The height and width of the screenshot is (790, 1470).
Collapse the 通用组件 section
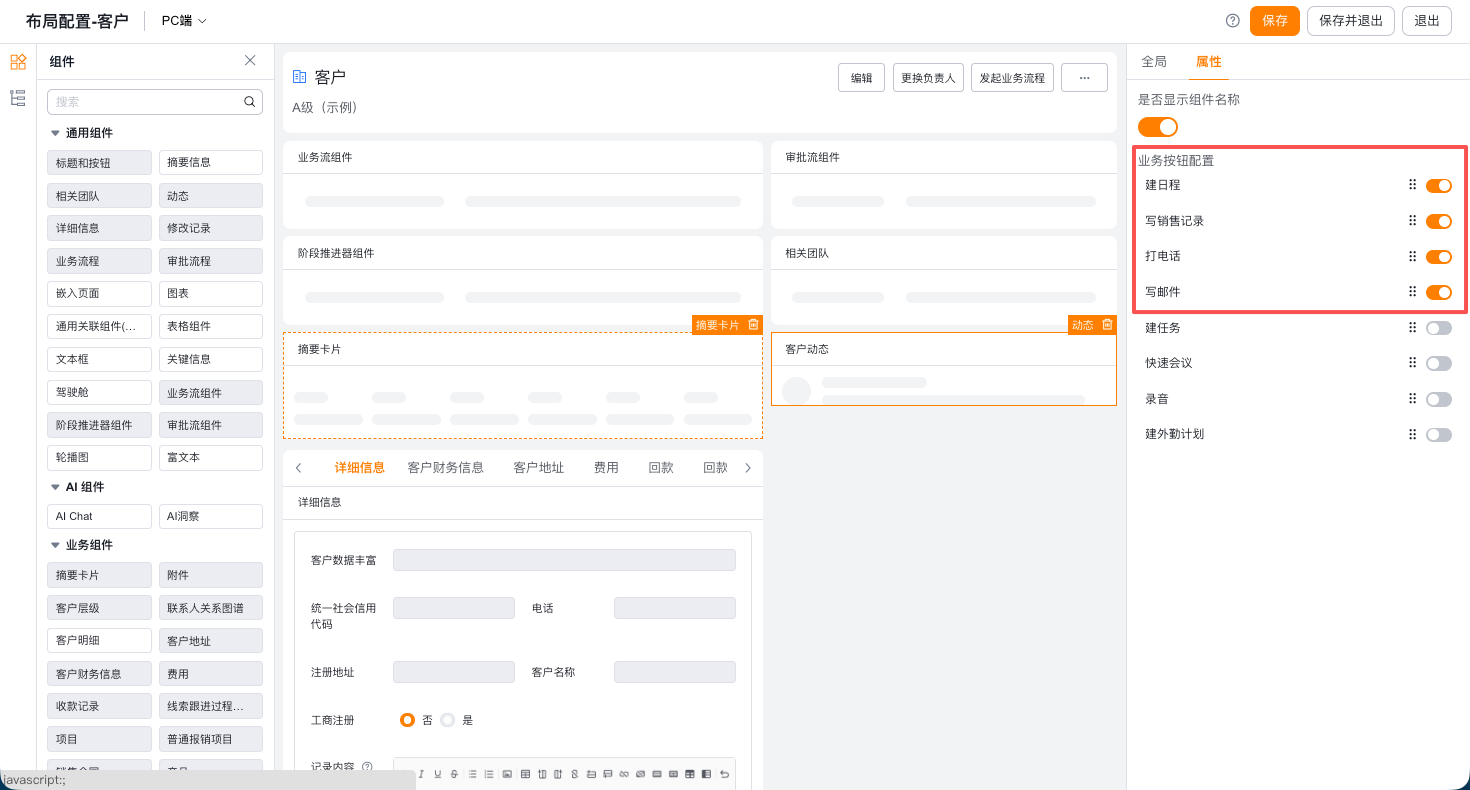coord(55,133)
